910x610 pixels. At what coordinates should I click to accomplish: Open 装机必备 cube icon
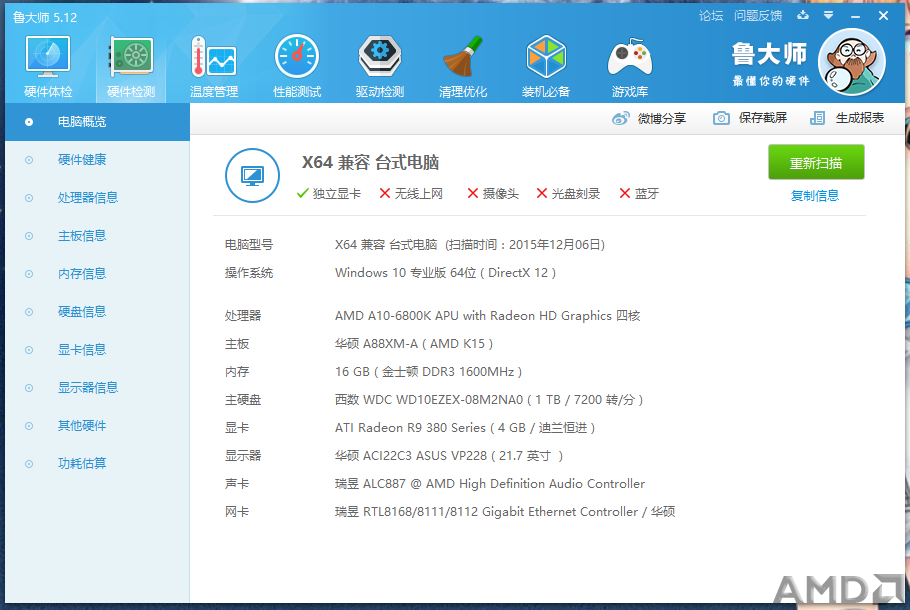tap(546, 57)
